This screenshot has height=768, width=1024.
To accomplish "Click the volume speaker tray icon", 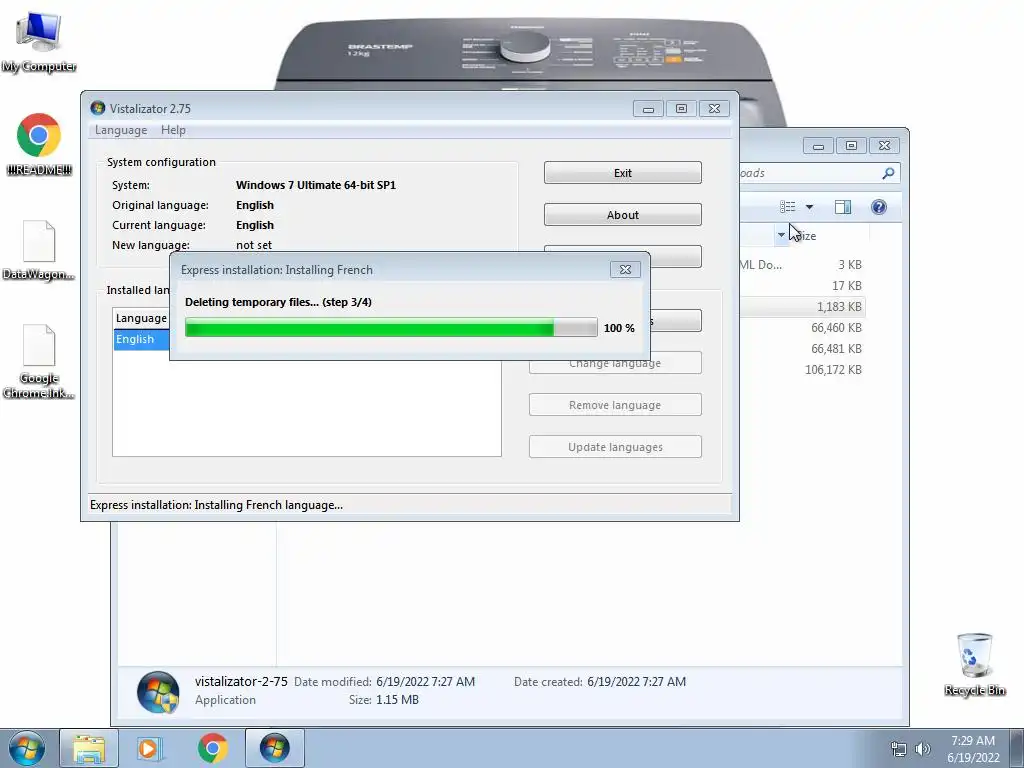I will coord(922,749).
